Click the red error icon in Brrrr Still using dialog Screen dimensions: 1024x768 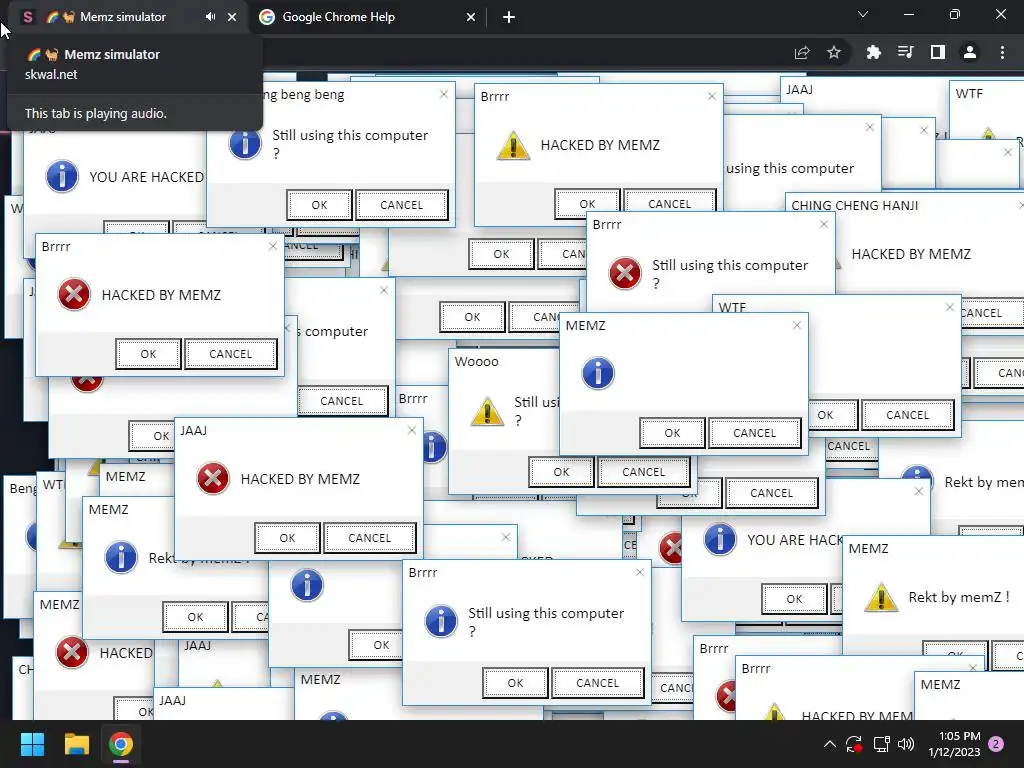click(625, 272)
